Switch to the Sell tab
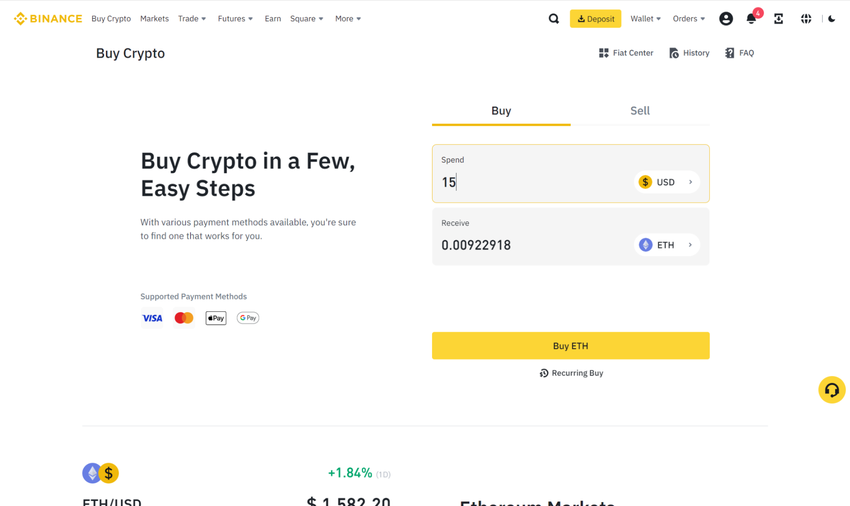850x506 pixels. [640, 111]
